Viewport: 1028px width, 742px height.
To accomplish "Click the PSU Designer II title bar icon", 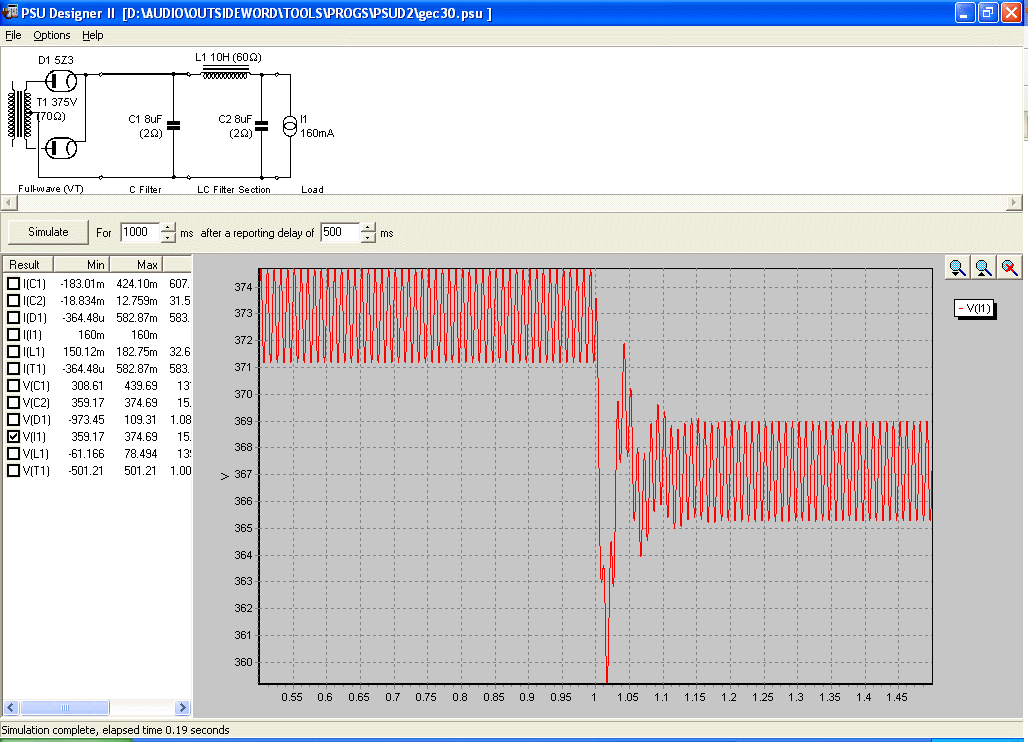I will coord(10,12).
